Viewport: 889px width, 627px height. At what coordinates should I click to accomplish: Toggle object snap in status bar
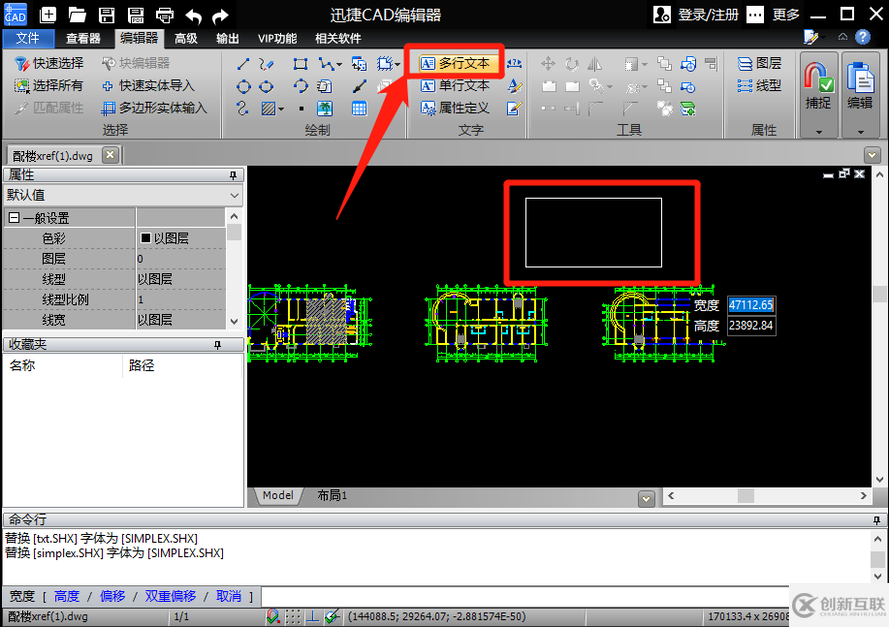(x=273, y=616)
